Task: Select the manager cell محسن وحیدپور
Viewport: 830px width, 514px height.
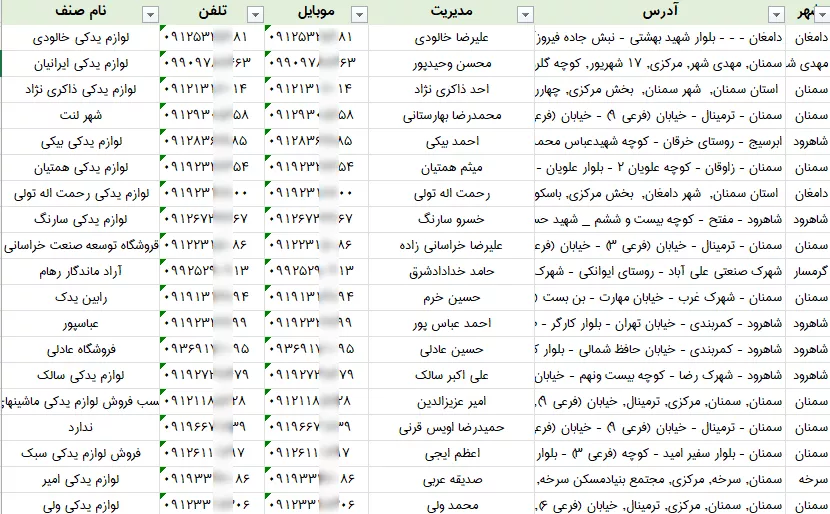Action: [452, 64]
